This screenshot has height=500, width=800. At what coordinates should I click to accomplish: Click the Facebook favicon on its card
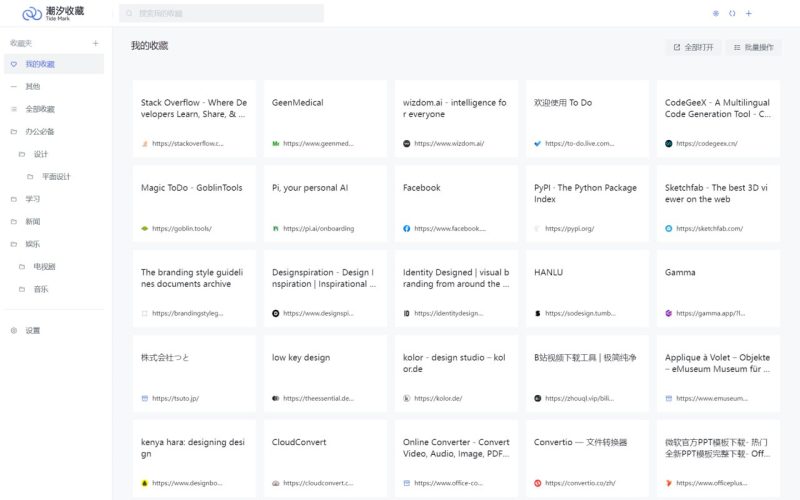407,228
